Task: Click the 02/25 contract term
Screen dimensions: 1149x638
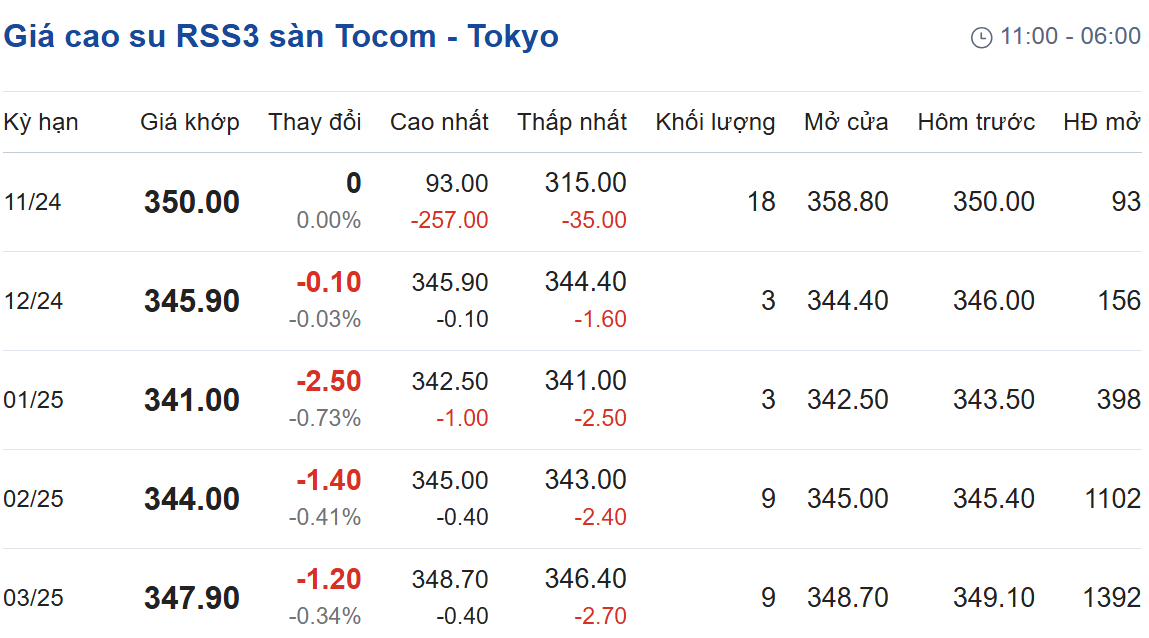Action: coord(34,499)
